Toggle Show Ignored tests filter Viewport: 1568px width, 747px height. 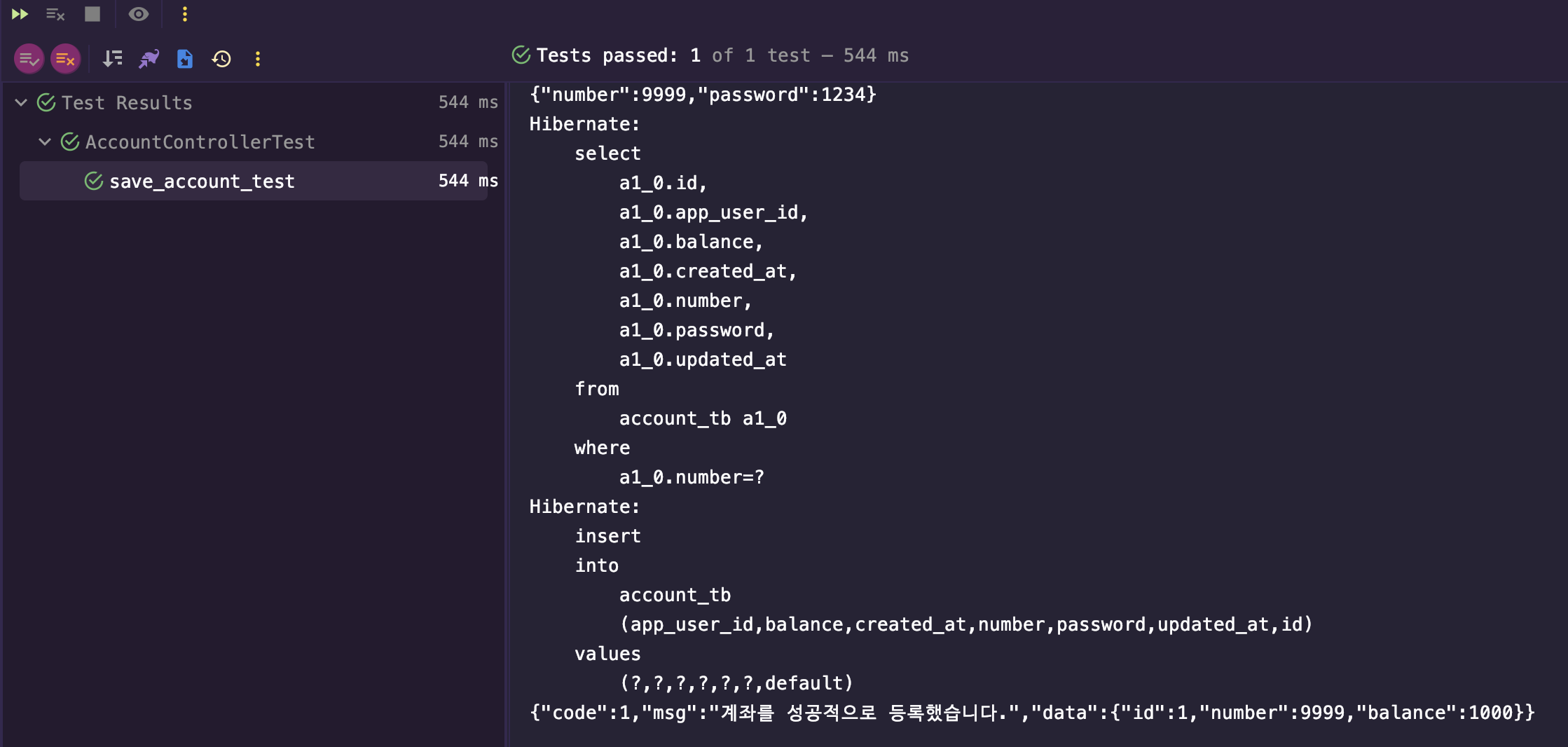65,59
